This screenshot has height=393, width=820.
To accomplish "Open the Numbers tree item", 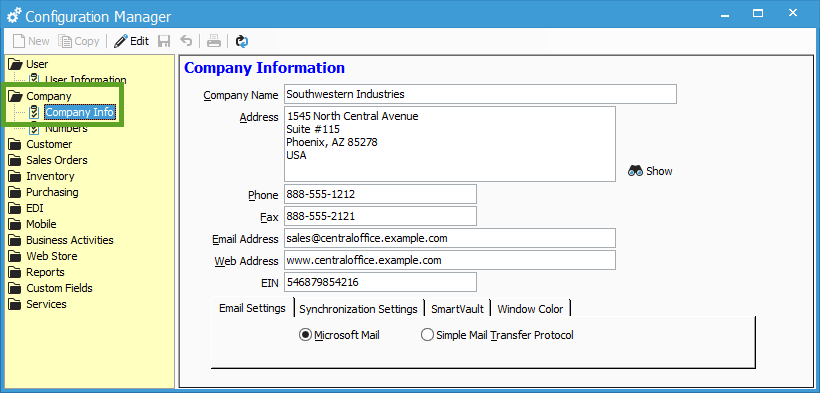I will (66, 128).
